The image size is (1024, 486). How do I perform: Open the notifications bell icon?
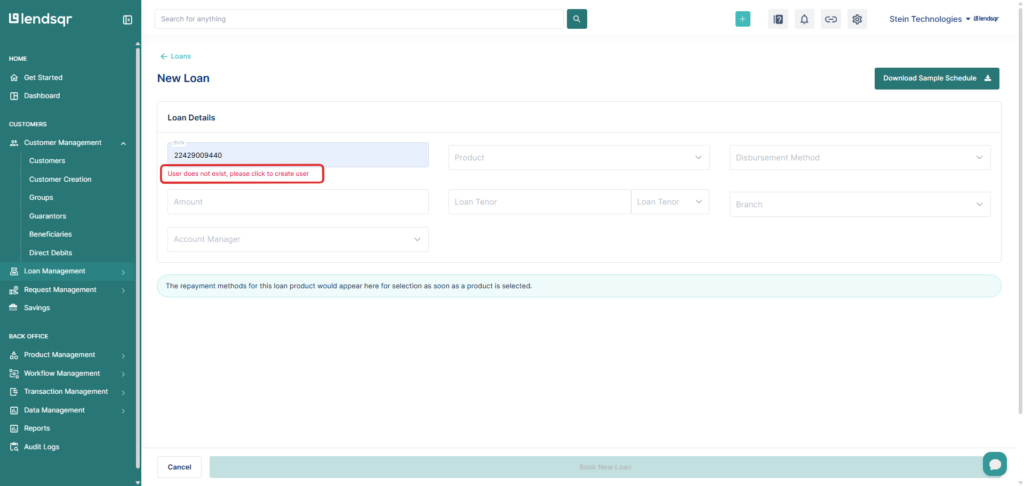coord(804,19)
